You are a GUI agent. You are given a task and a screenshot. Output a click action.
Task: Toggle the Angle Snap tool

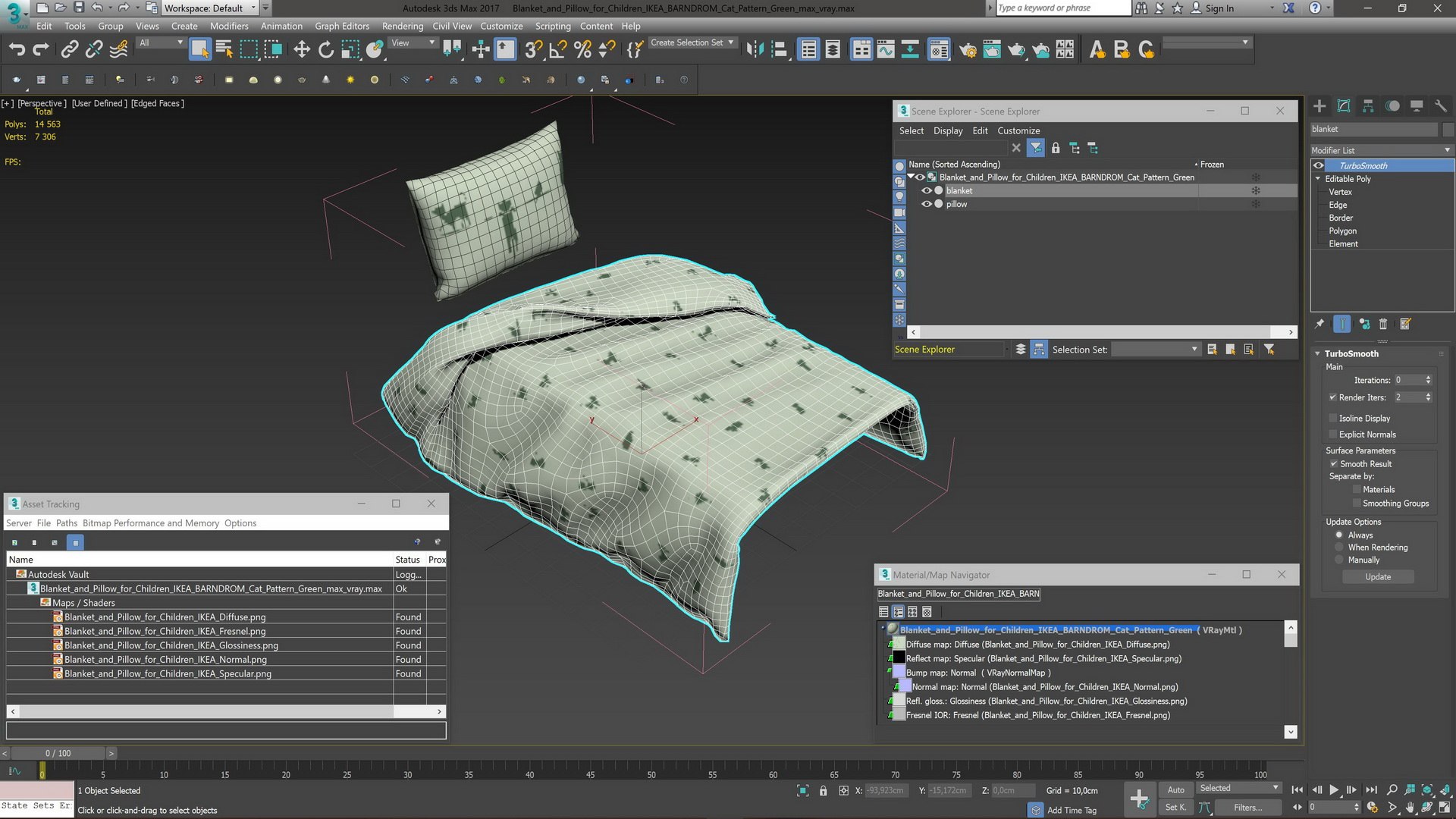coord(558,50)
